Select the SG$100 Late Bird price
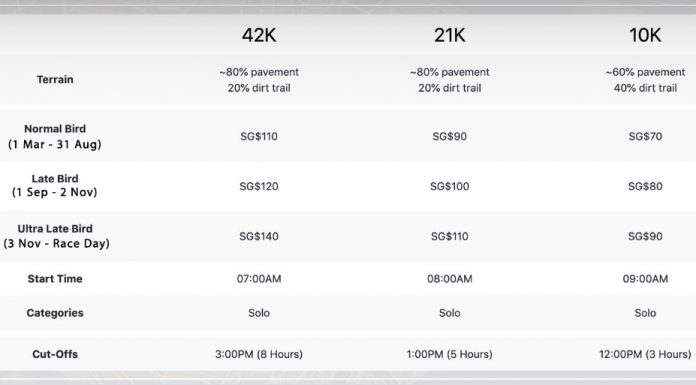The height and width of the screenshot is (385, 696). (x=450, y=187)
